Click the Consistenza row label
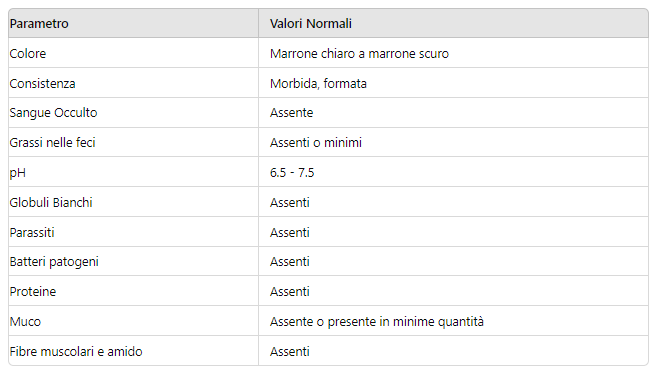The width and height of the screenshot is (653, 379). click(42, 83)
